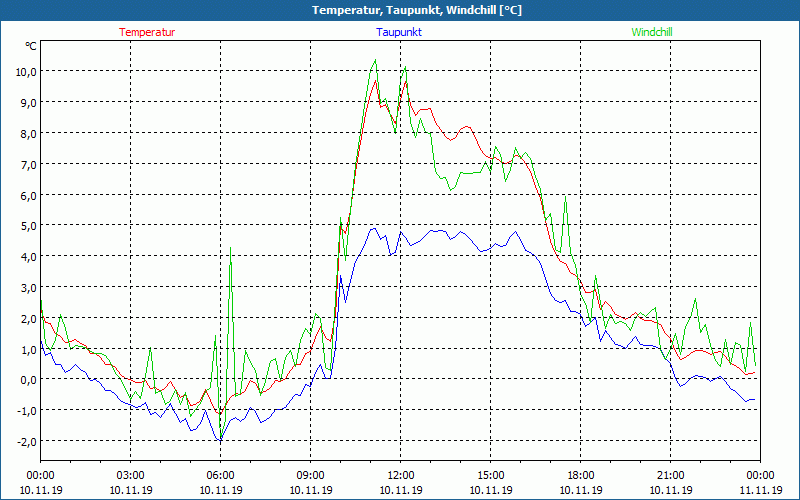Click the 15:00 time axis label
The width and height of the screenshot is (800, 500).
(491, 475)
